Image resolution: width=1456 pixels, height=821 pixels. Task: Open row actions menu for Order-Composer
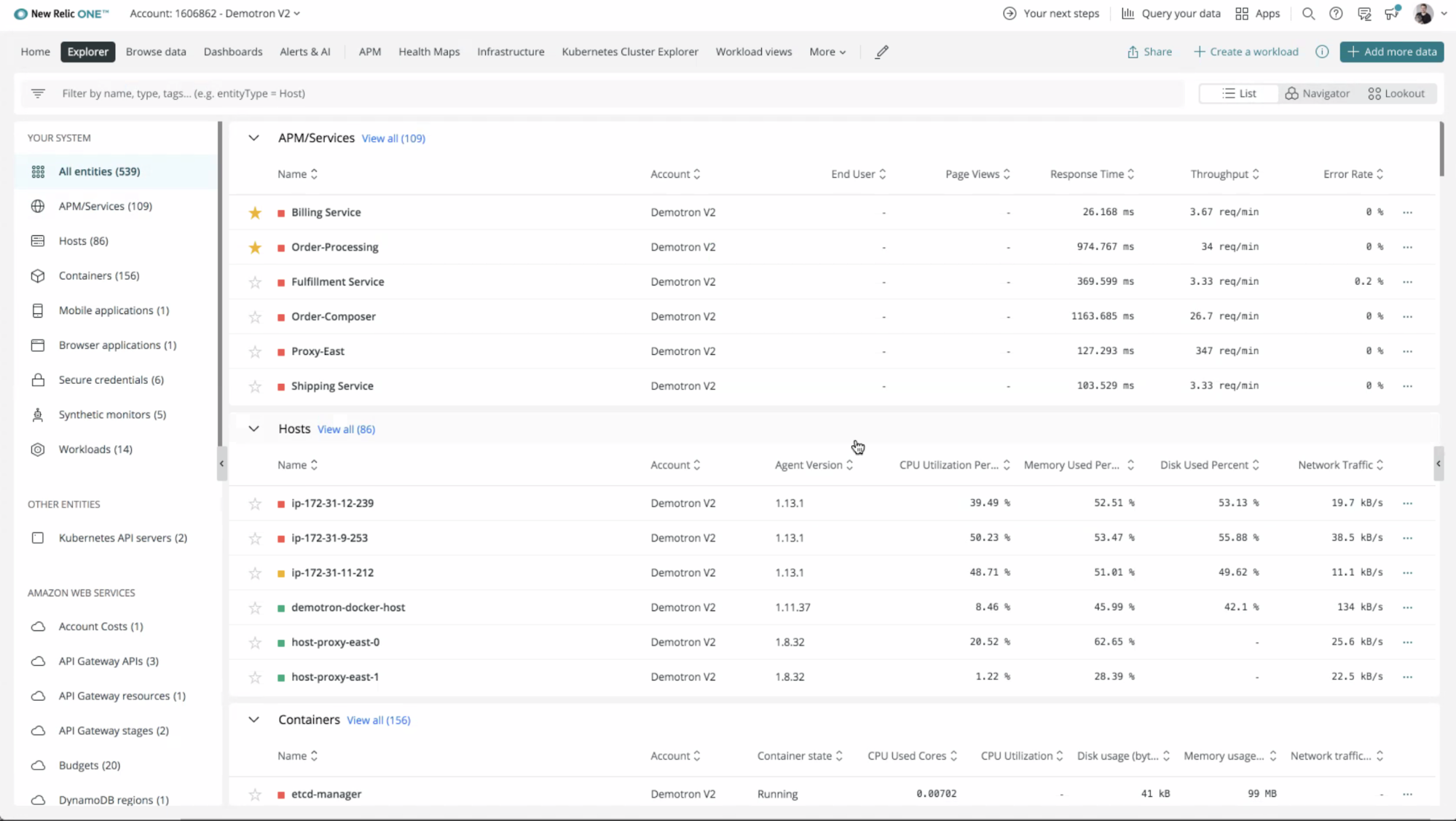point(1407,317)
